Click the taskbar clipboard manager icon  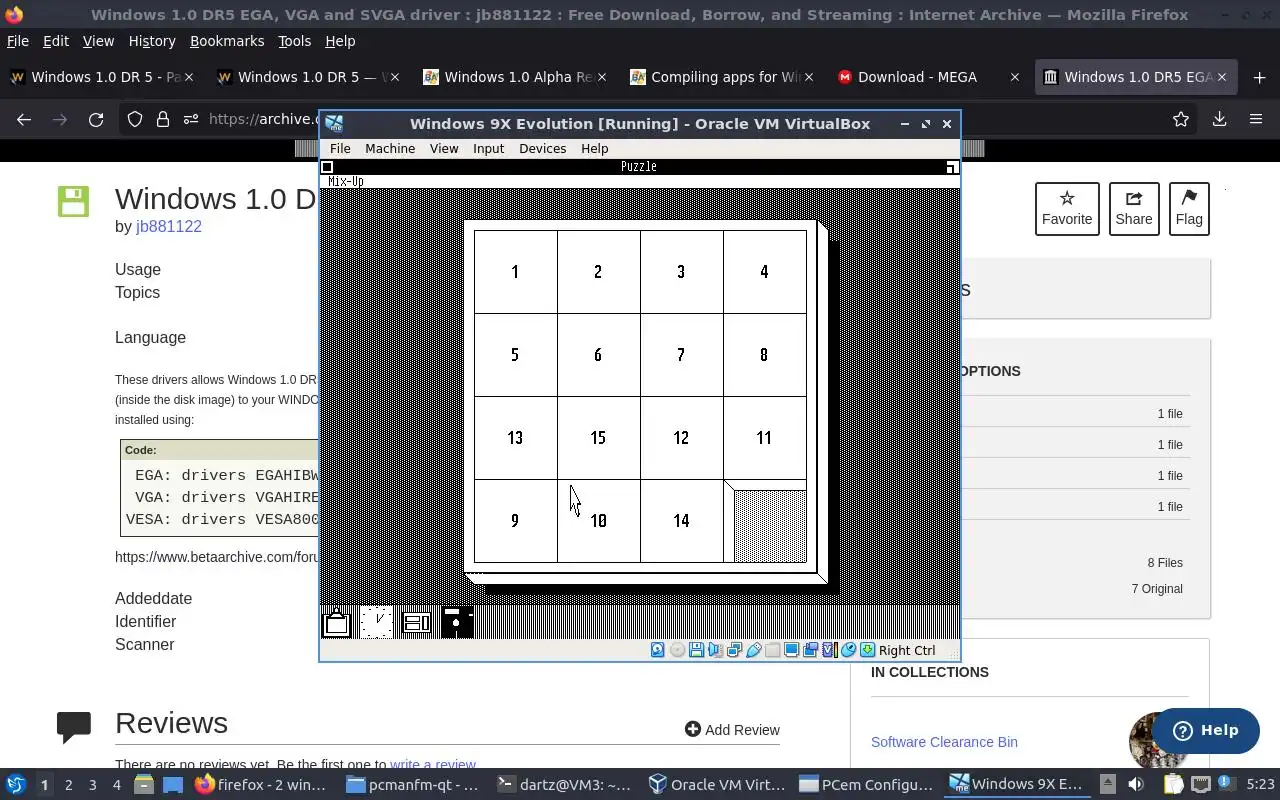1174,784
